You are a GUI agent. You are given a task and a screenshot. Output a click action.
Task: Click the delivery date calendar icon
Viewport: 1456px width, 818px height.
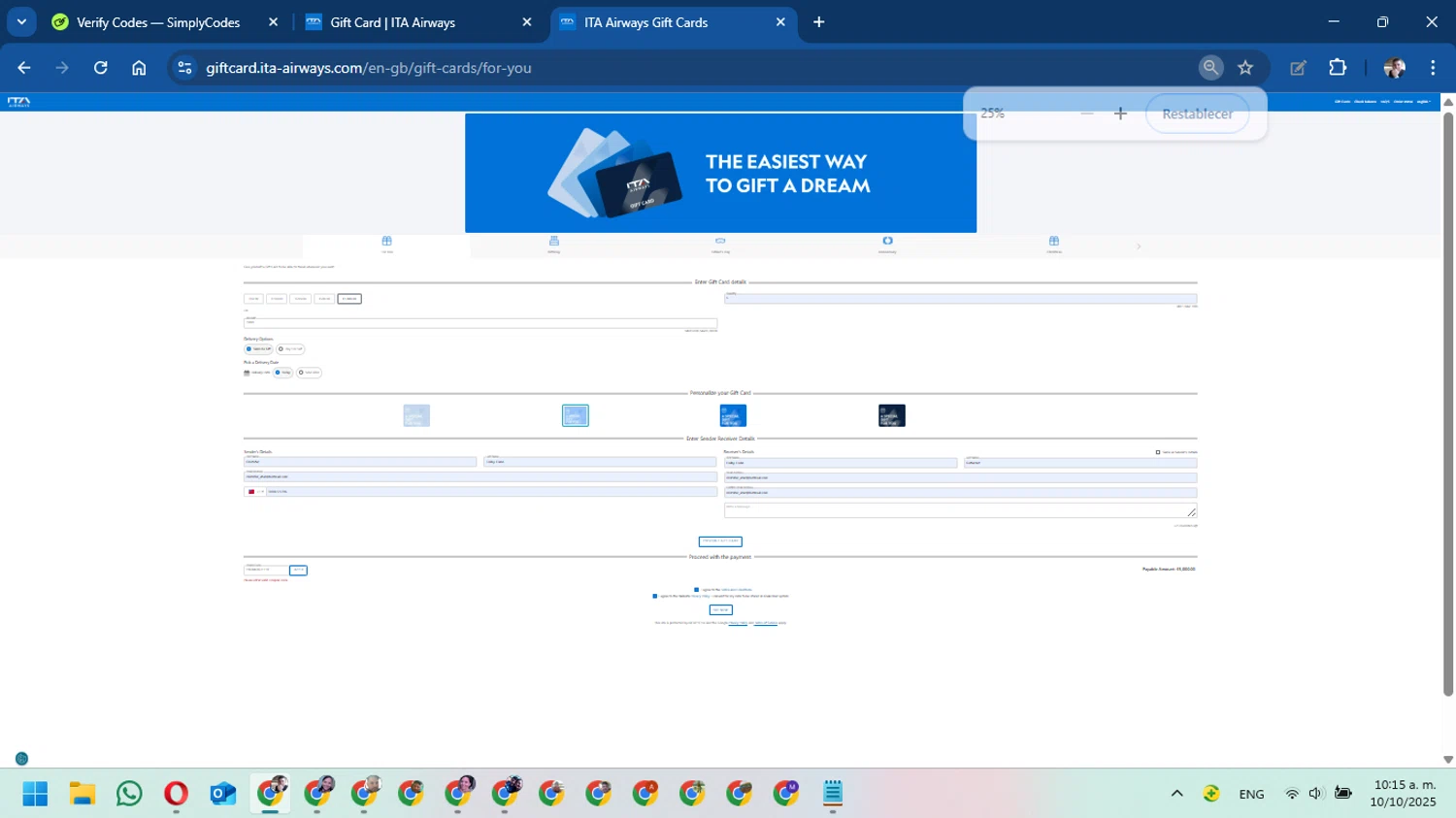pos(247,373)
